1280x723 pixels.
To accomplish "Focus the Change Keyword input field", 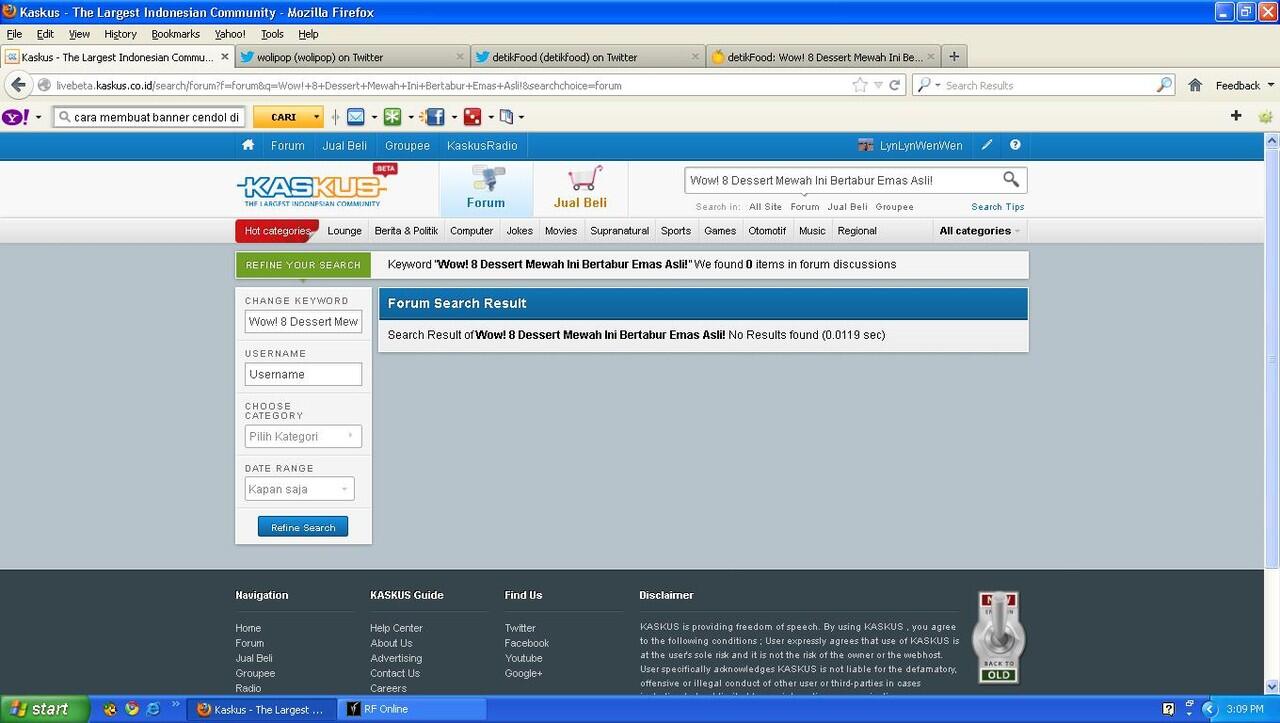I will pos(303,321).
